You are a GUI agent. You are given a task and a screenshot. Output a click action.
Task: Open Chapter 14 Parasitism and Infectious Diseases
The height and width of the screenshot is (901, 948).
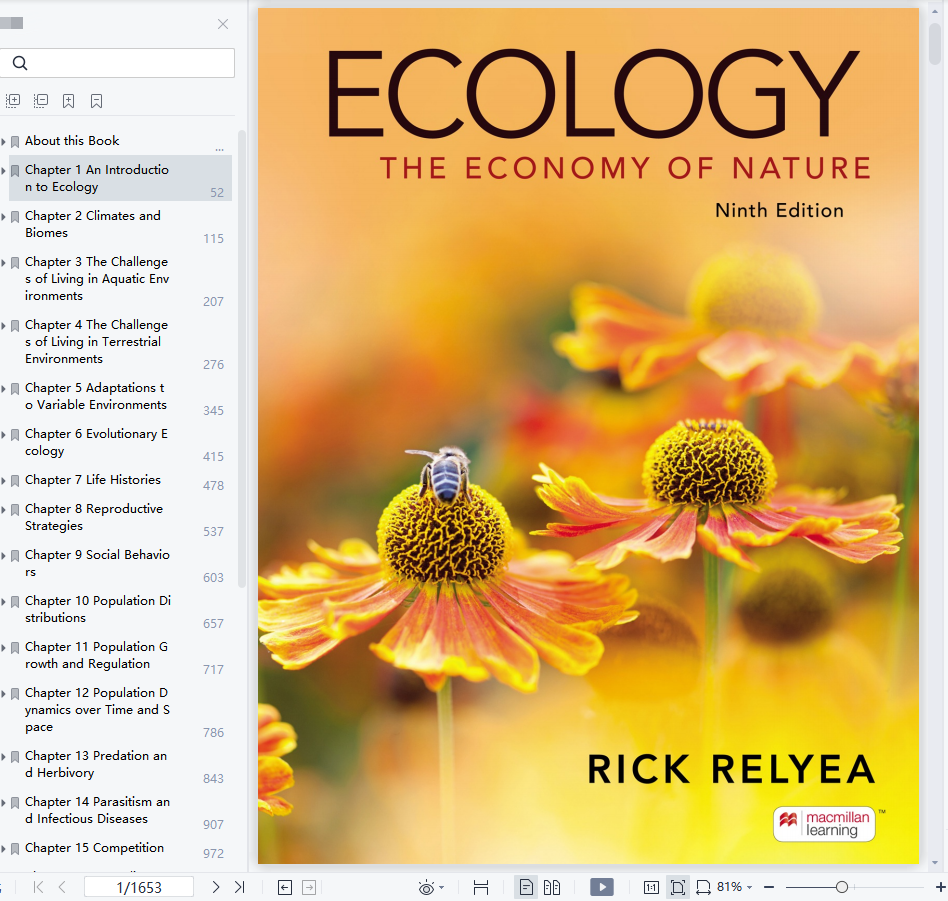[97, 810]
